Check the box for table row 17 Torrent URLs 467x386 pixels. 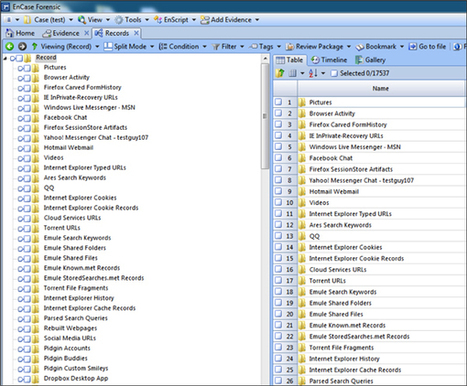tap(278, 280)
